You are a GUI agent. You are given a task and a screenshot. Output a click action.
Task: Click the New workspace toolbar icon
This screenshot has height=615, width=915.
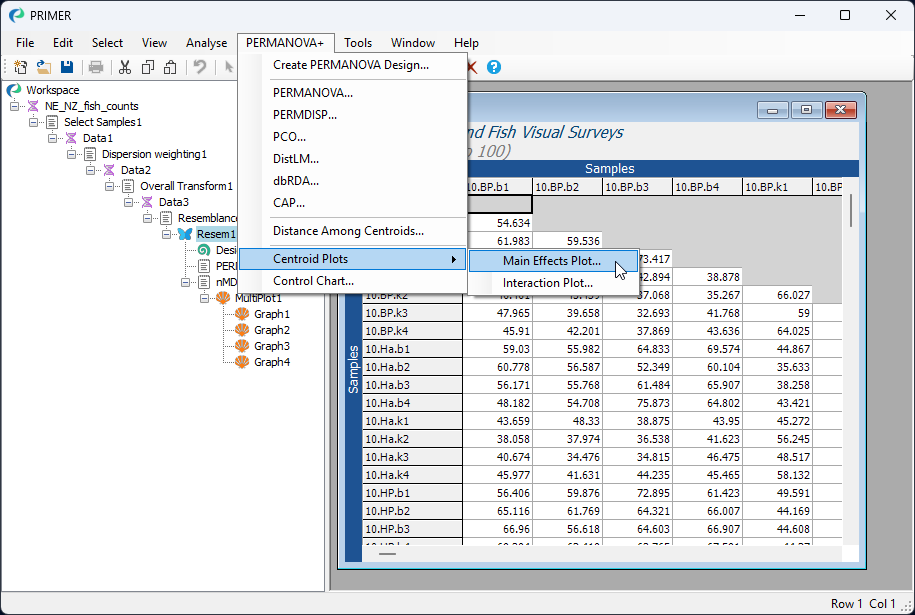click(x=21, y=67)
